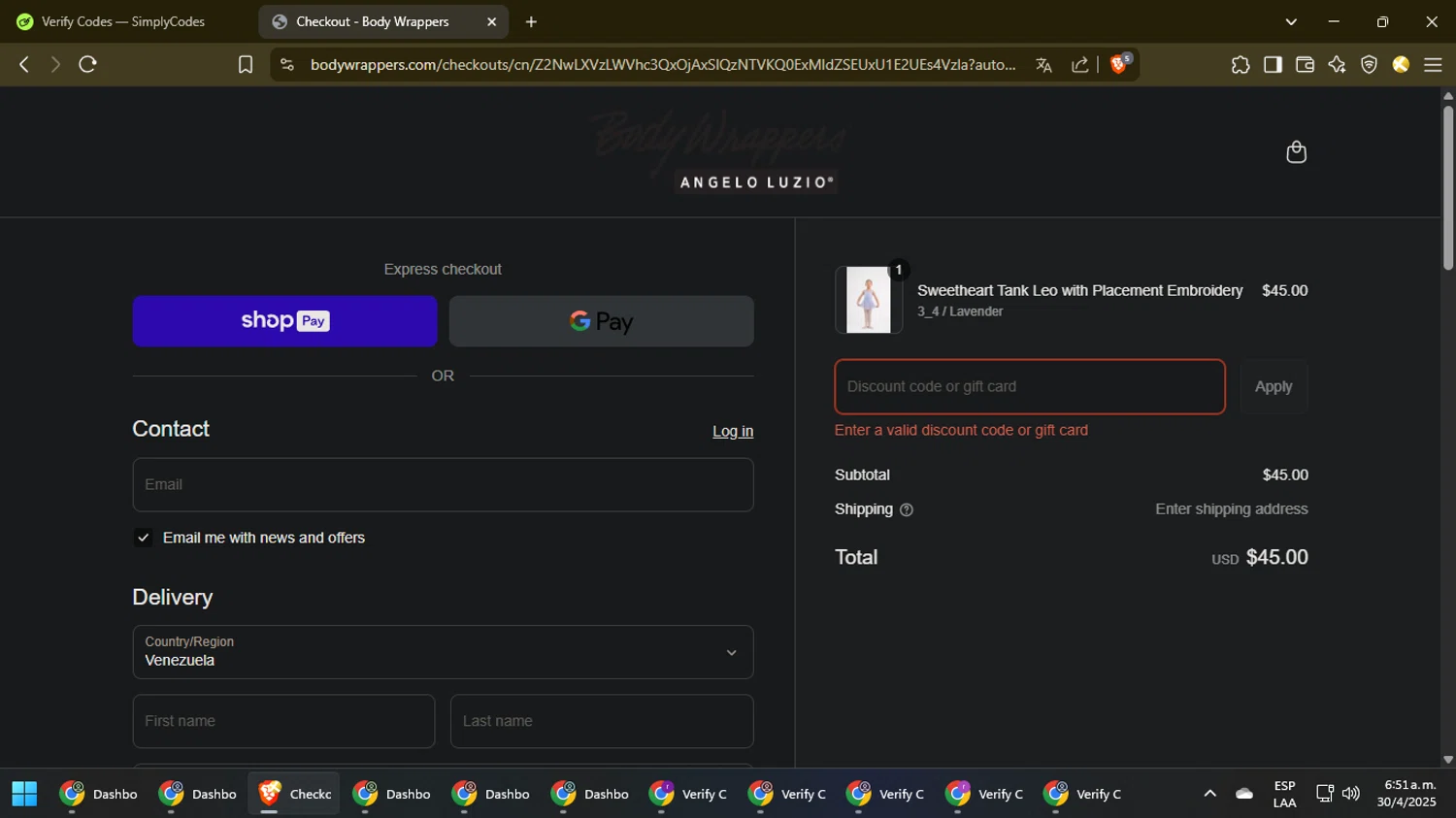Click the browser back arrow
Viewport: 1456px width, 818px height.
(x=24, y=65)
